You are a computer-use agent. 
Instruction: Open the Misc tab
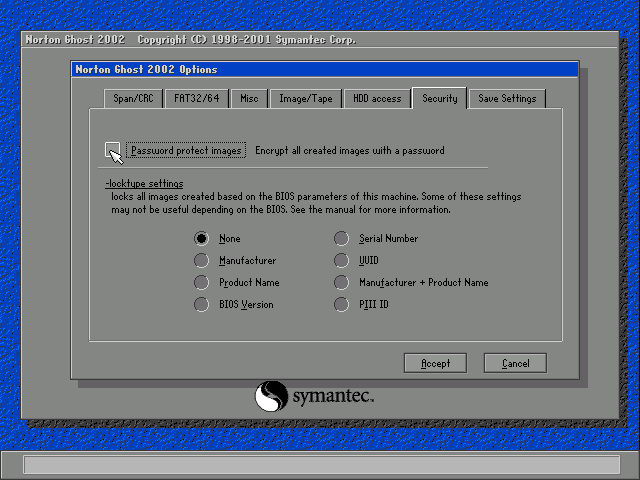(x=249, y=98)
